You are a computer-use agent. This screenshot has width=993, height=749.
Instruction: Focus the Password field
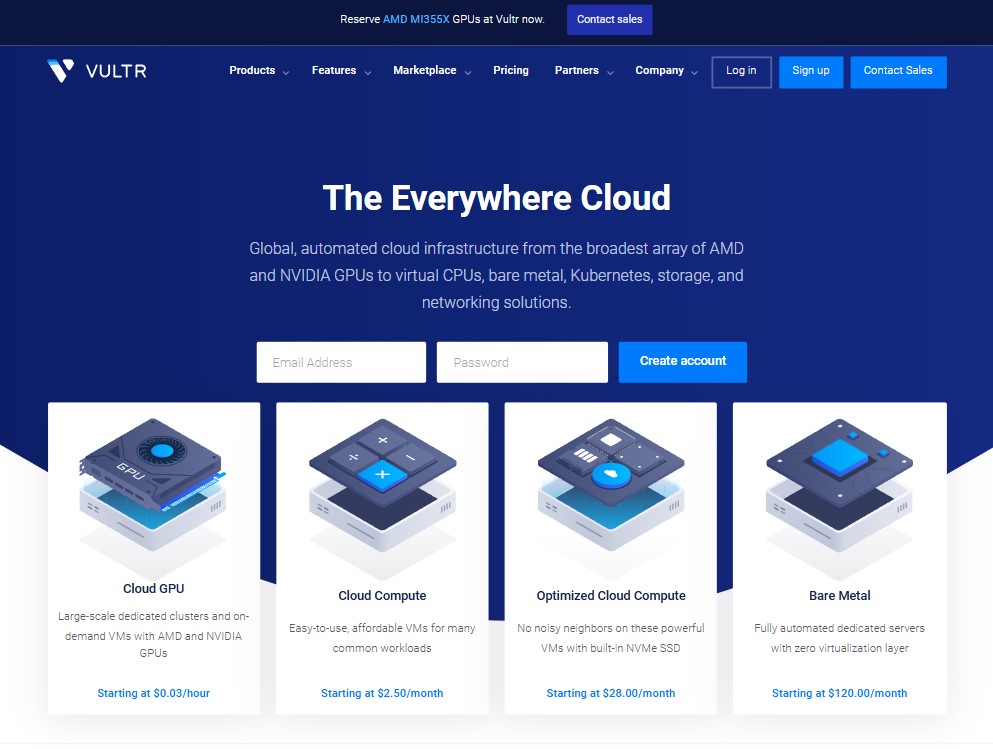click(x=522, y=362)
